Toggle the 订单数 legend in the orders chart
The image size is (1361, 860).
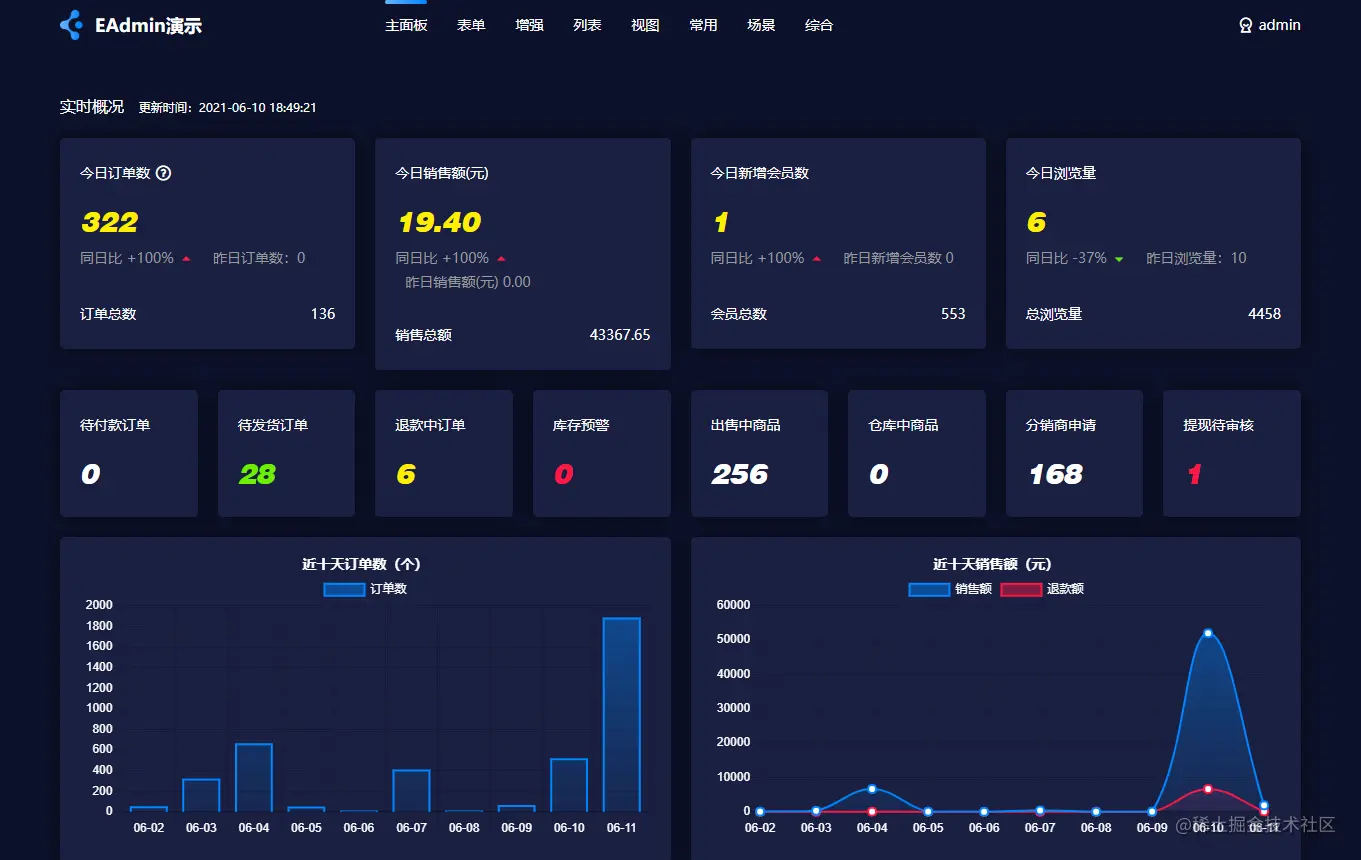365,589
